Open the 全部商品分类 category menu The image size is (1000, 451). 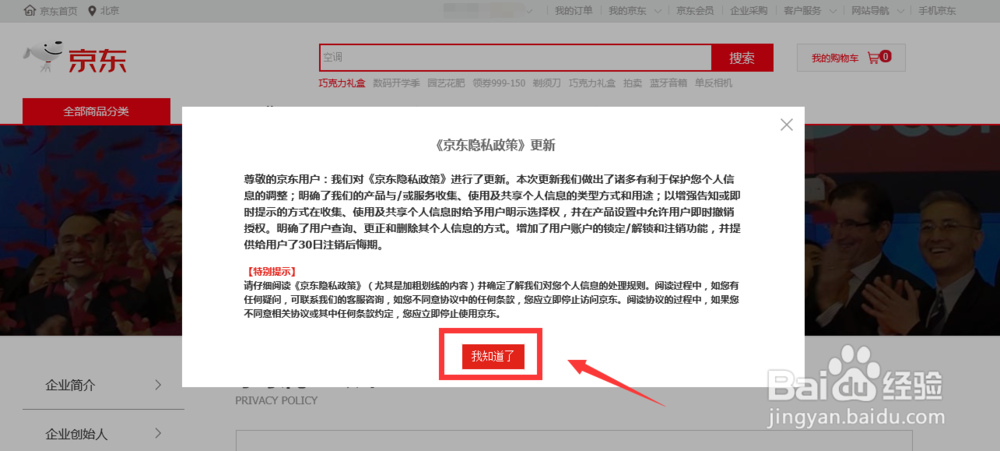click(96, 111)
